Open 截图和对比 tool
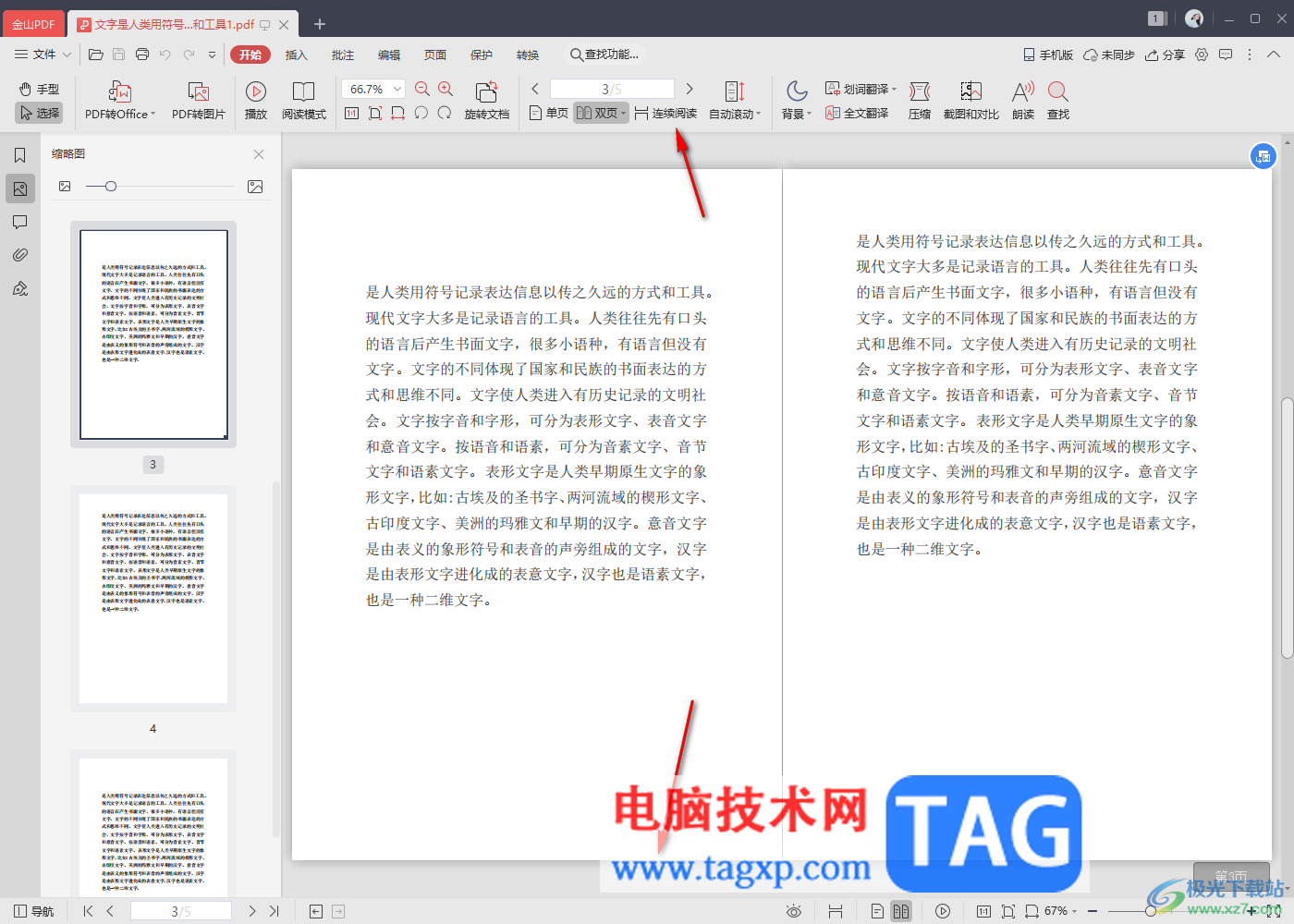The width and height of the screenshot is (1294, 924). coord(970,91)
